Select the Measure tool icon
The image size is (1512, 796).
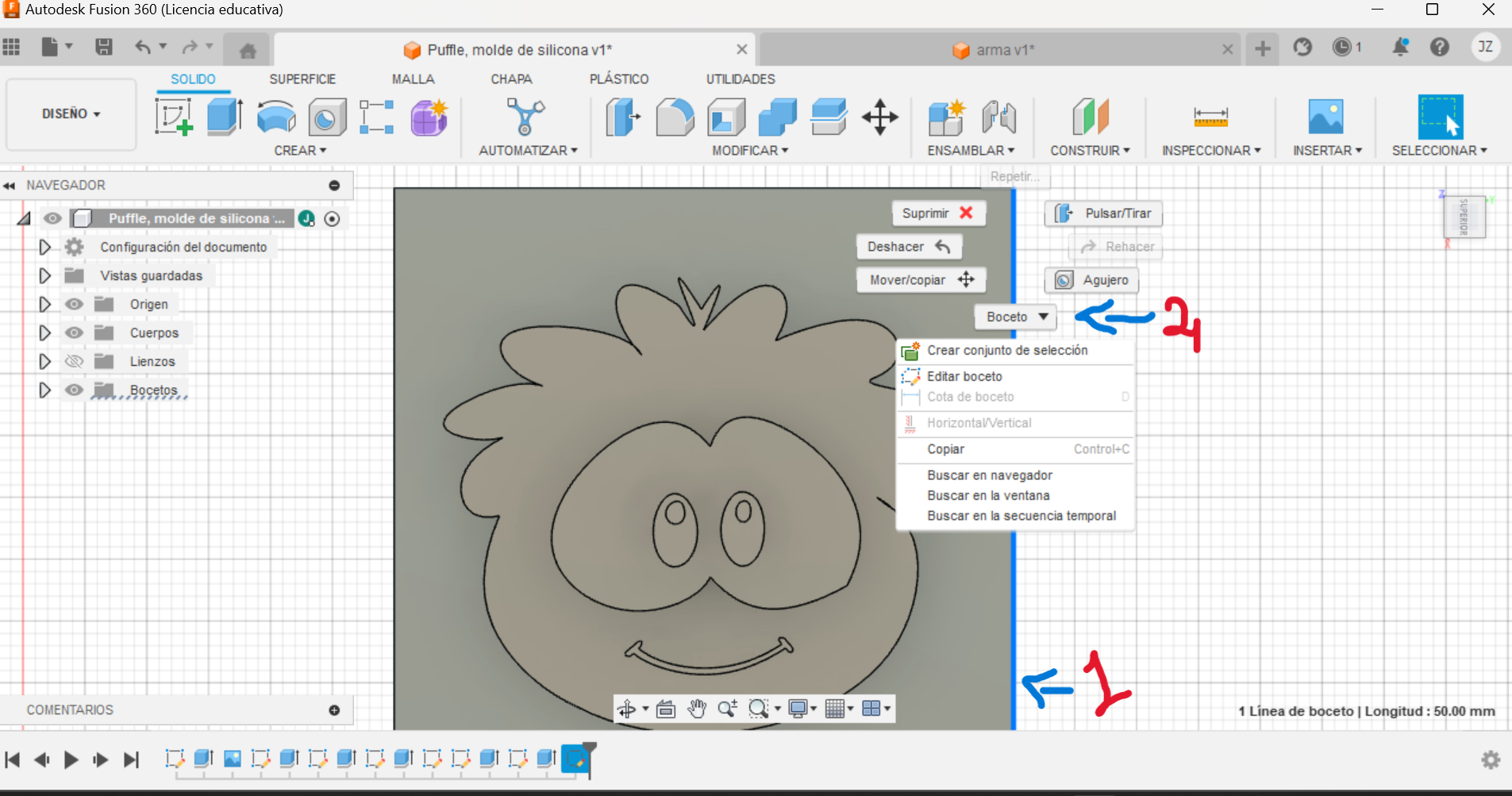click(1210, 117)
